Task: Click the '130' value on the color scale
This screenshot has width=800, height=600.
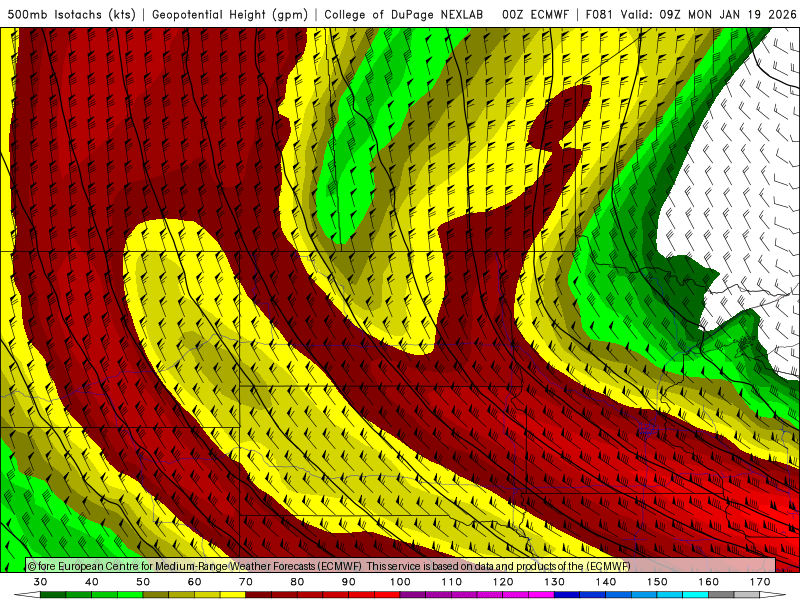Action: point(555,582)
